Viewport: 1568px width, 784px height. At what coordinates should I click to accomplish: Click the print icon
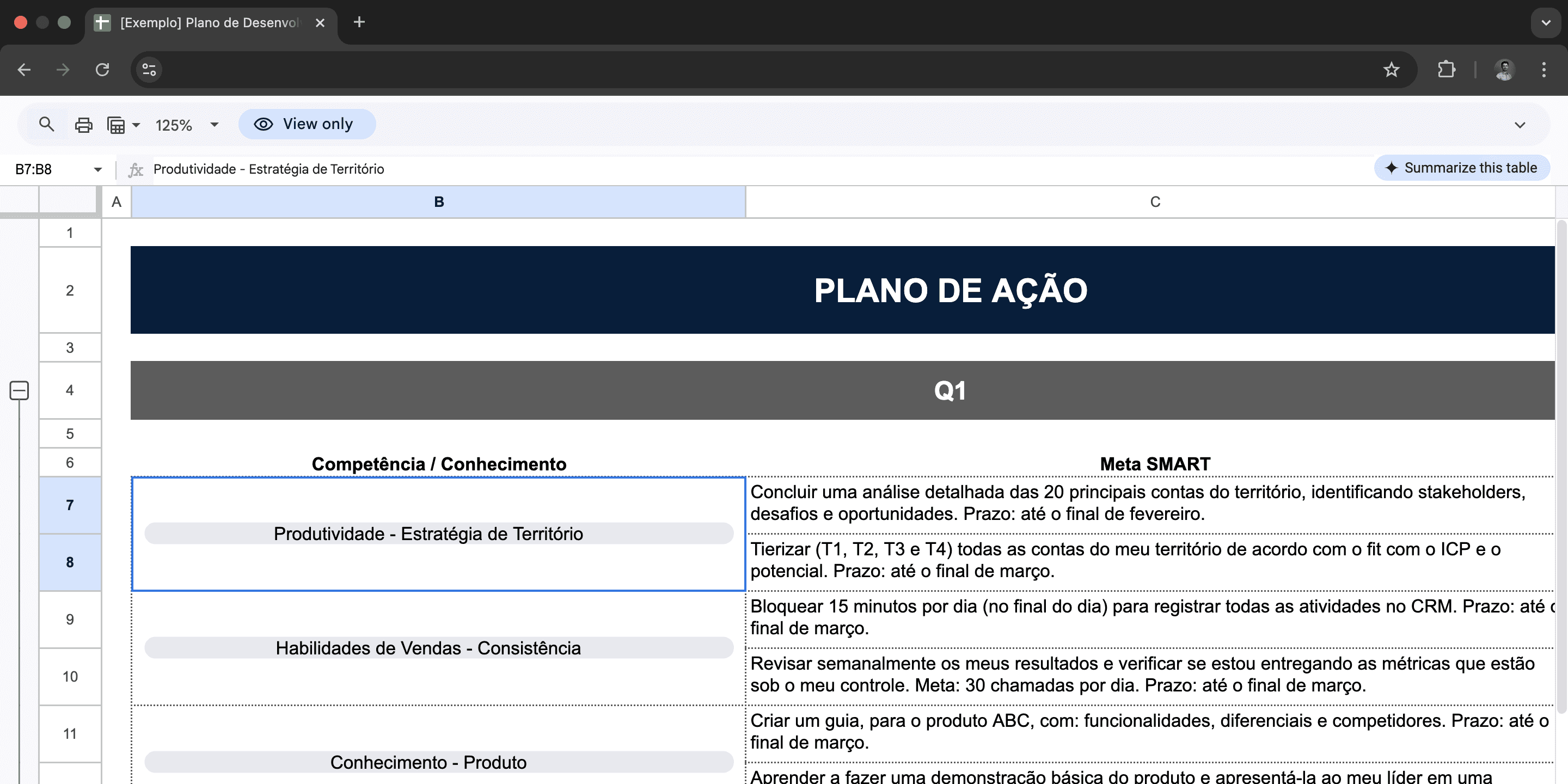83,125
